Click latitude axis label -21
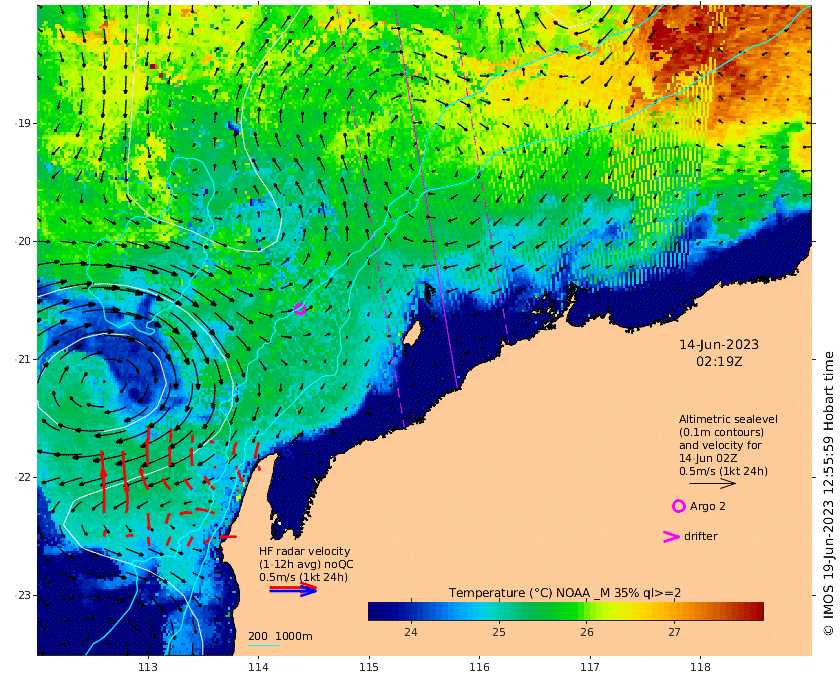This screenshot has width=840, height=680. 22,359
